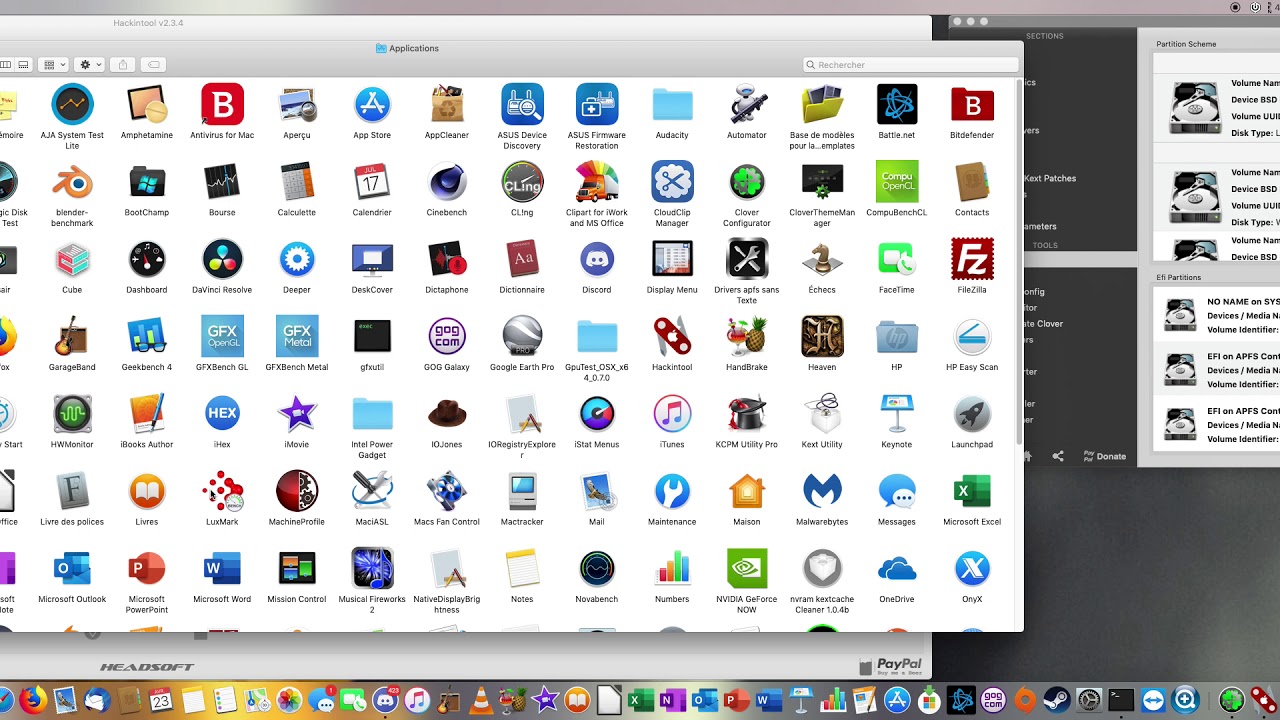Open Malwarebytes from Applications

click(822, 491)
